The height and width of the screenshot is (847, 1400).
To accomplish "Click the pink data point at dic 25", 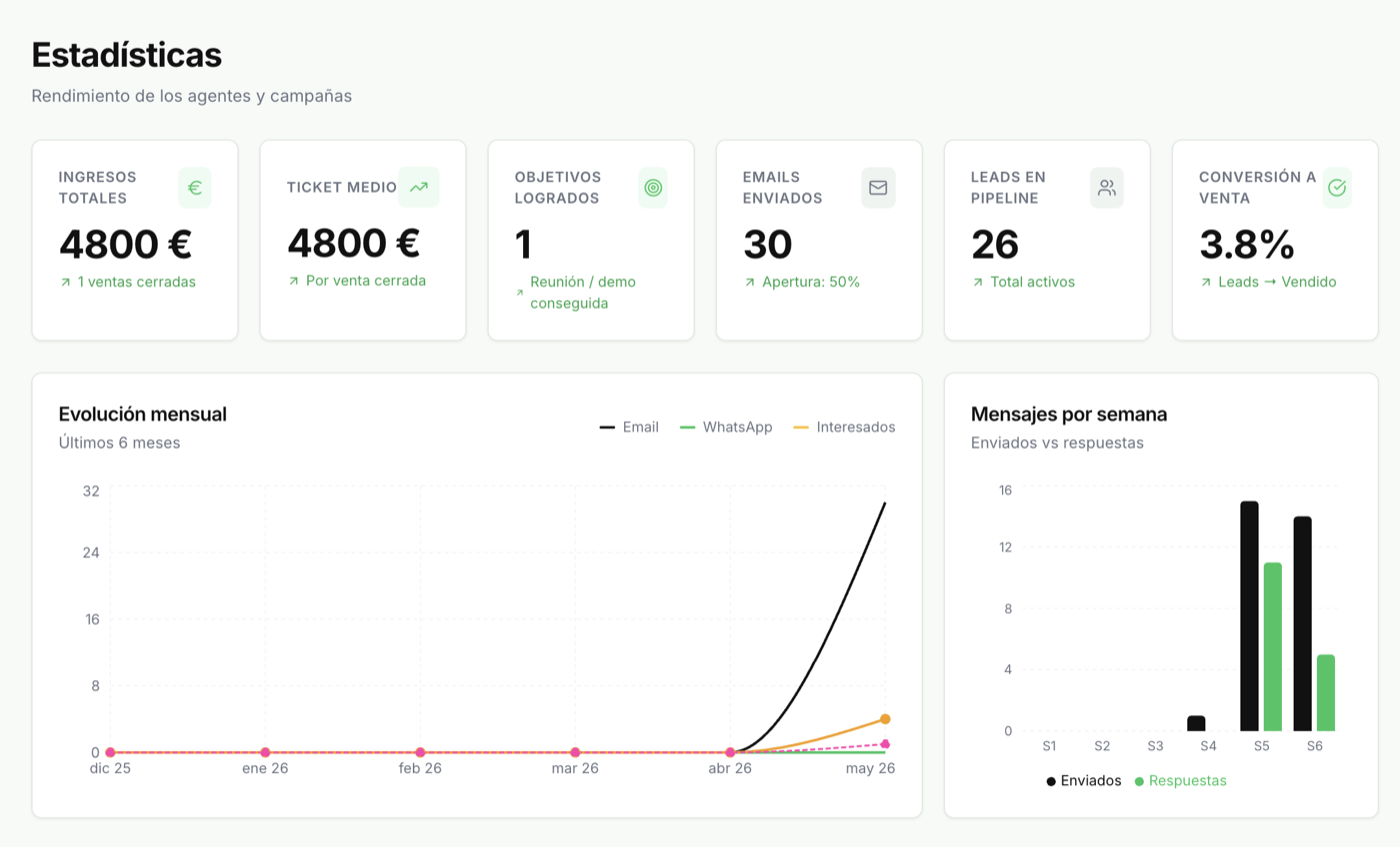I will 110,752.
